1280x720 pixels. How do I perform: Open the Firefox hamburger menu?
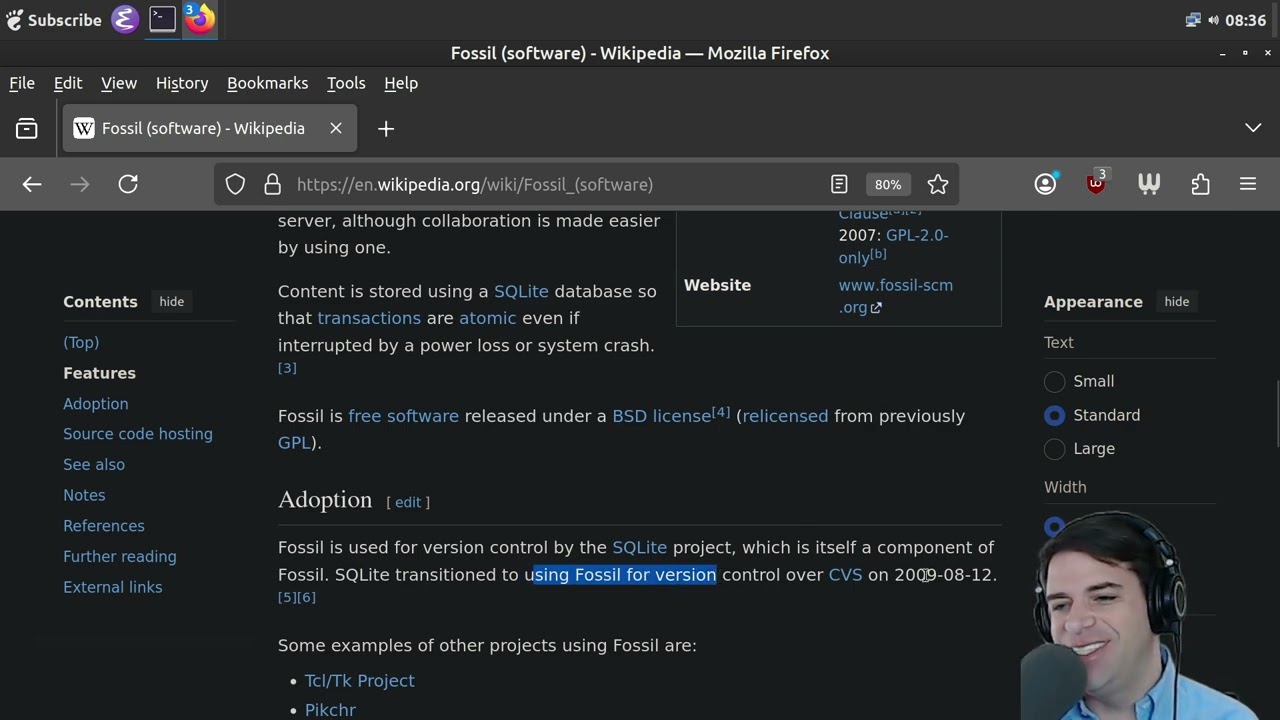1248,184
